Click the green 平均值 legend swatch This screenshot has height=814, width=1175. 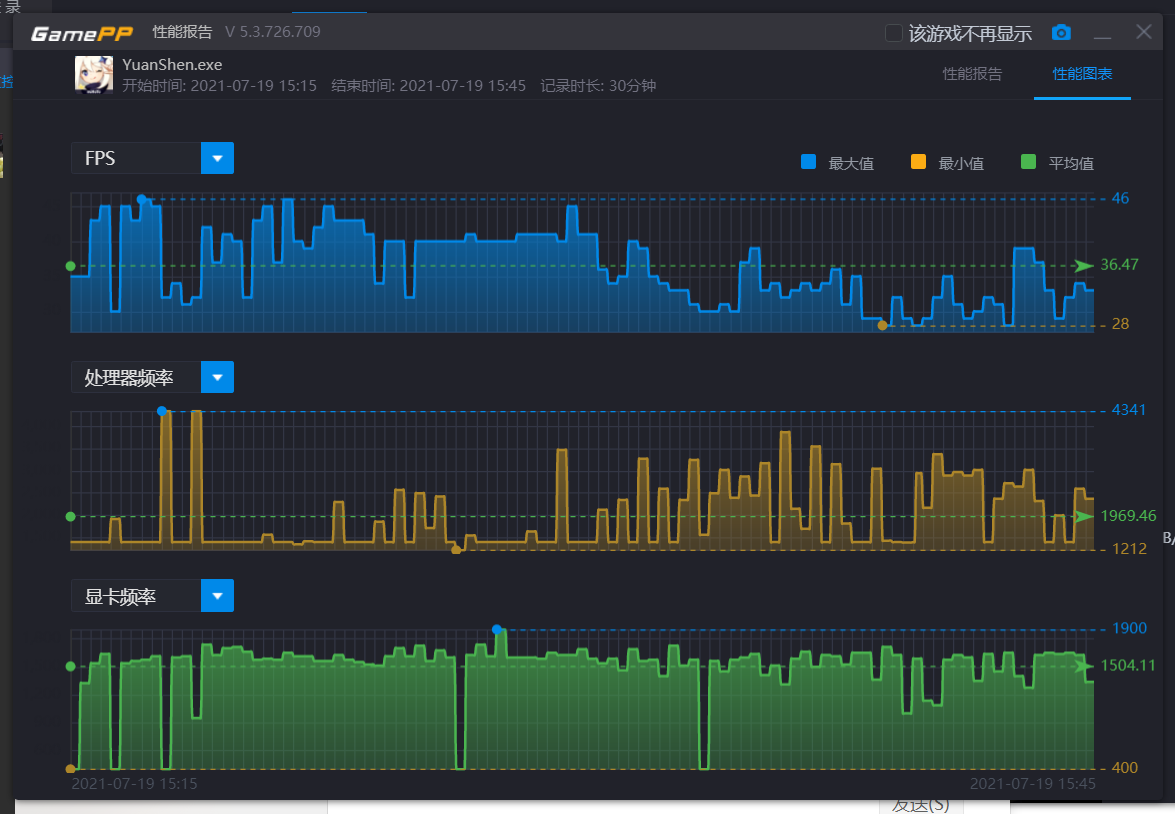click(x=1028, y=162)
